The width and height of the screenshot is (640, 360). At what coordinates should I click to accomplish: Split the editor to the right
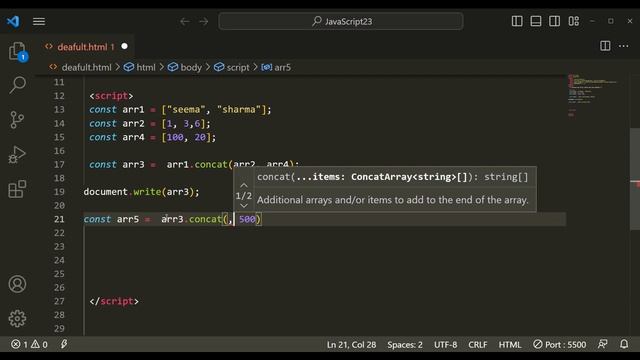605,46
